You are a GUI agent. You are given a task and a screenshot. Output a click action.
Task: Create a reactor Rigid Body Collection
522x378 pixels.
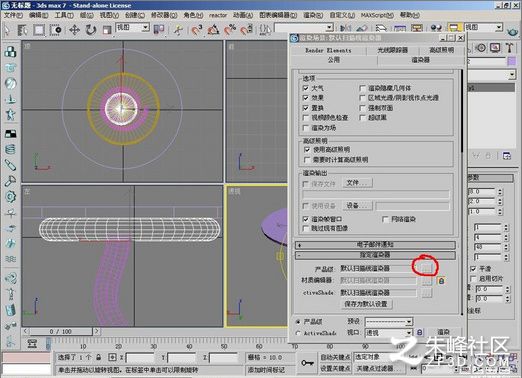tap(10, 52)
